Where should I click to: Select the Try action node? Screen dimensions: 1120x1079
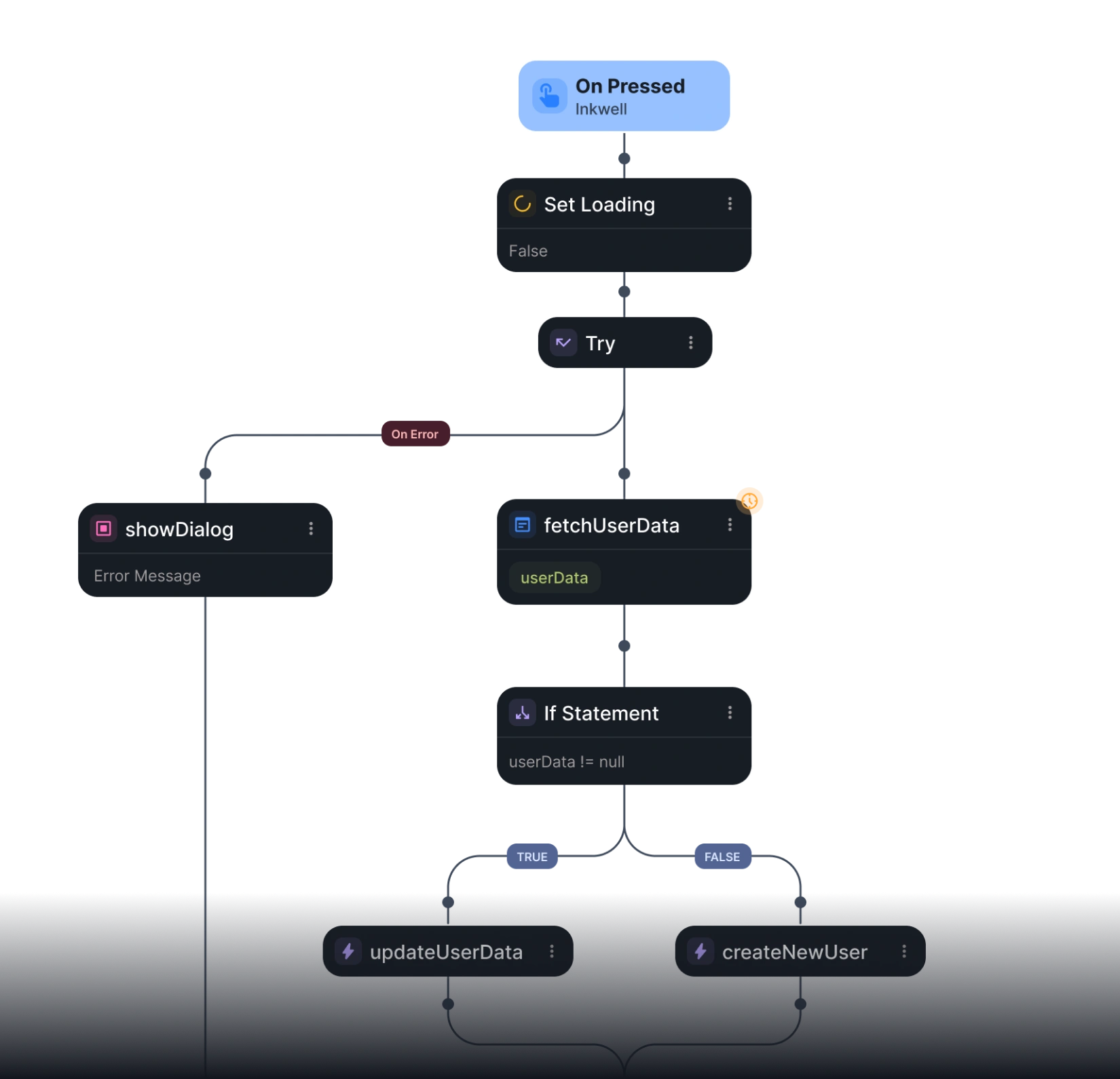(x=624, y=343)
